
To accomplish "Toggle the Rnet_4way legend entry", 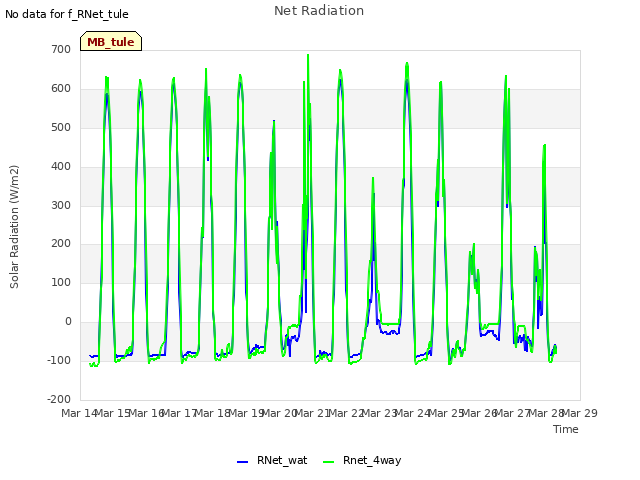I will pyautogui.click(x=362, y=460).
